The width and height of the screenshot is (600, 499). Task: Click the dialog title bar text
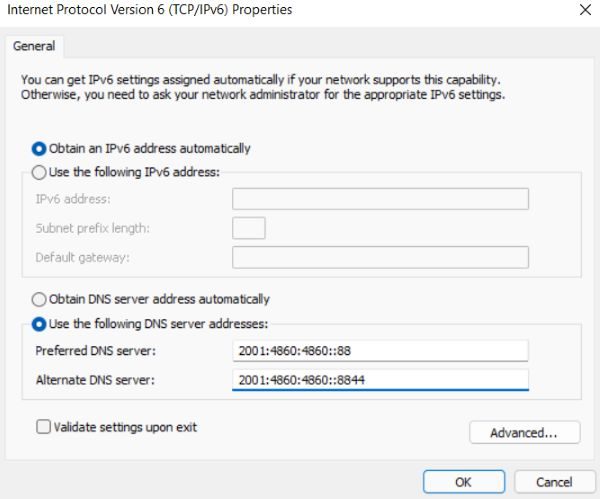tap(150, 10)
